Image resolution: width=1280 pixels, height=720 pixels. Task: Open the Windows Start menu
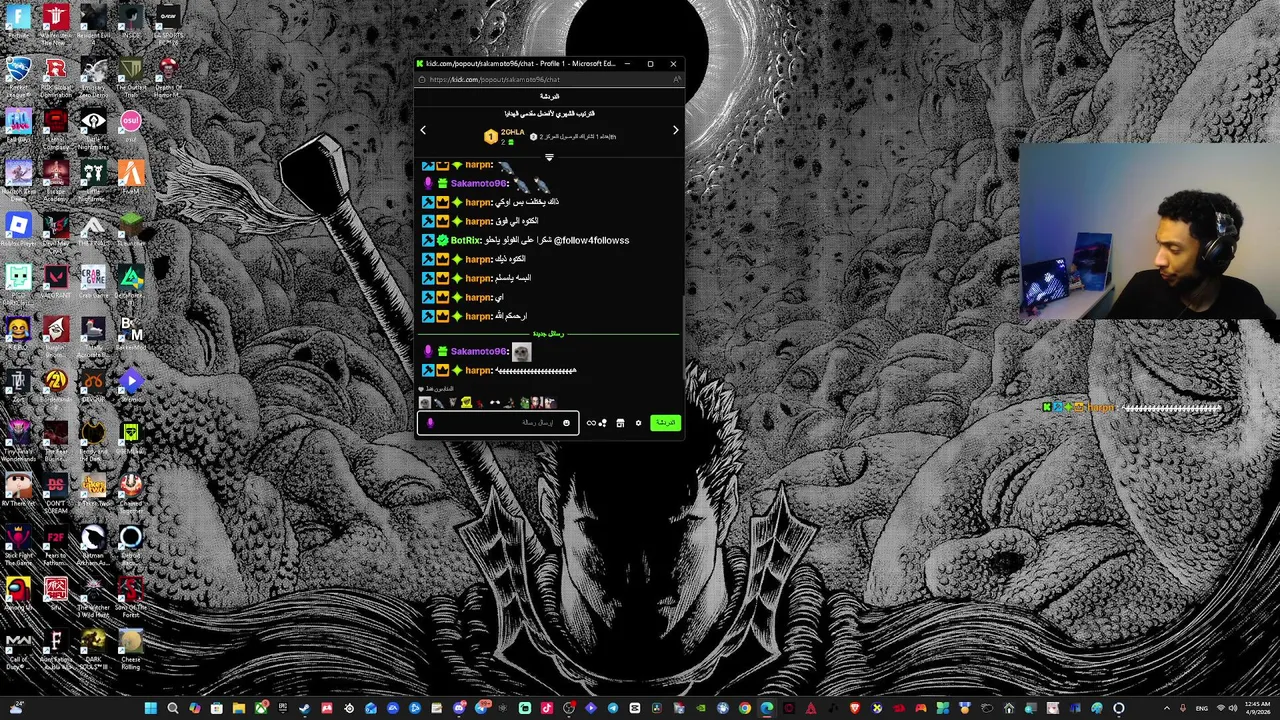(x=150, y=709)
